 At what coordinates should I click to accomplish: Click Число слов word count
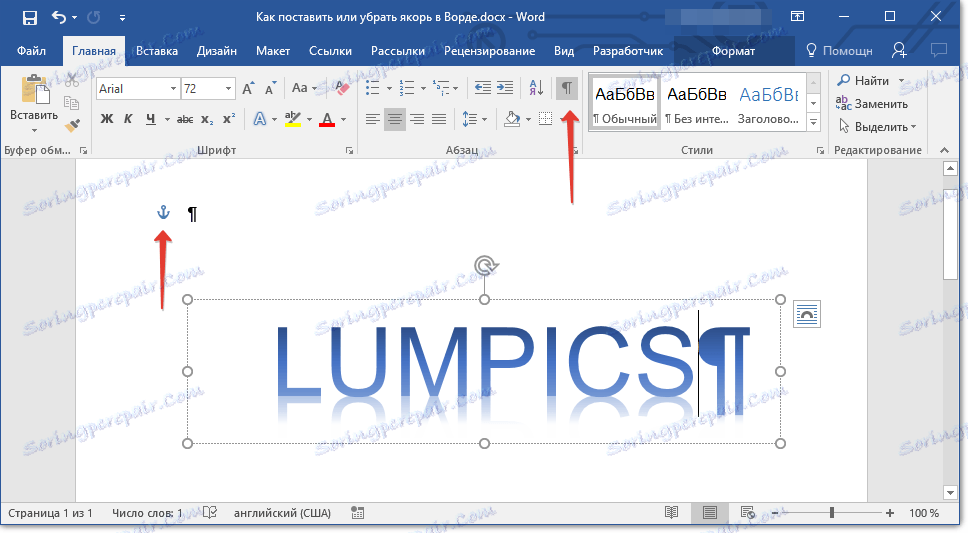[x=148, y=513]
